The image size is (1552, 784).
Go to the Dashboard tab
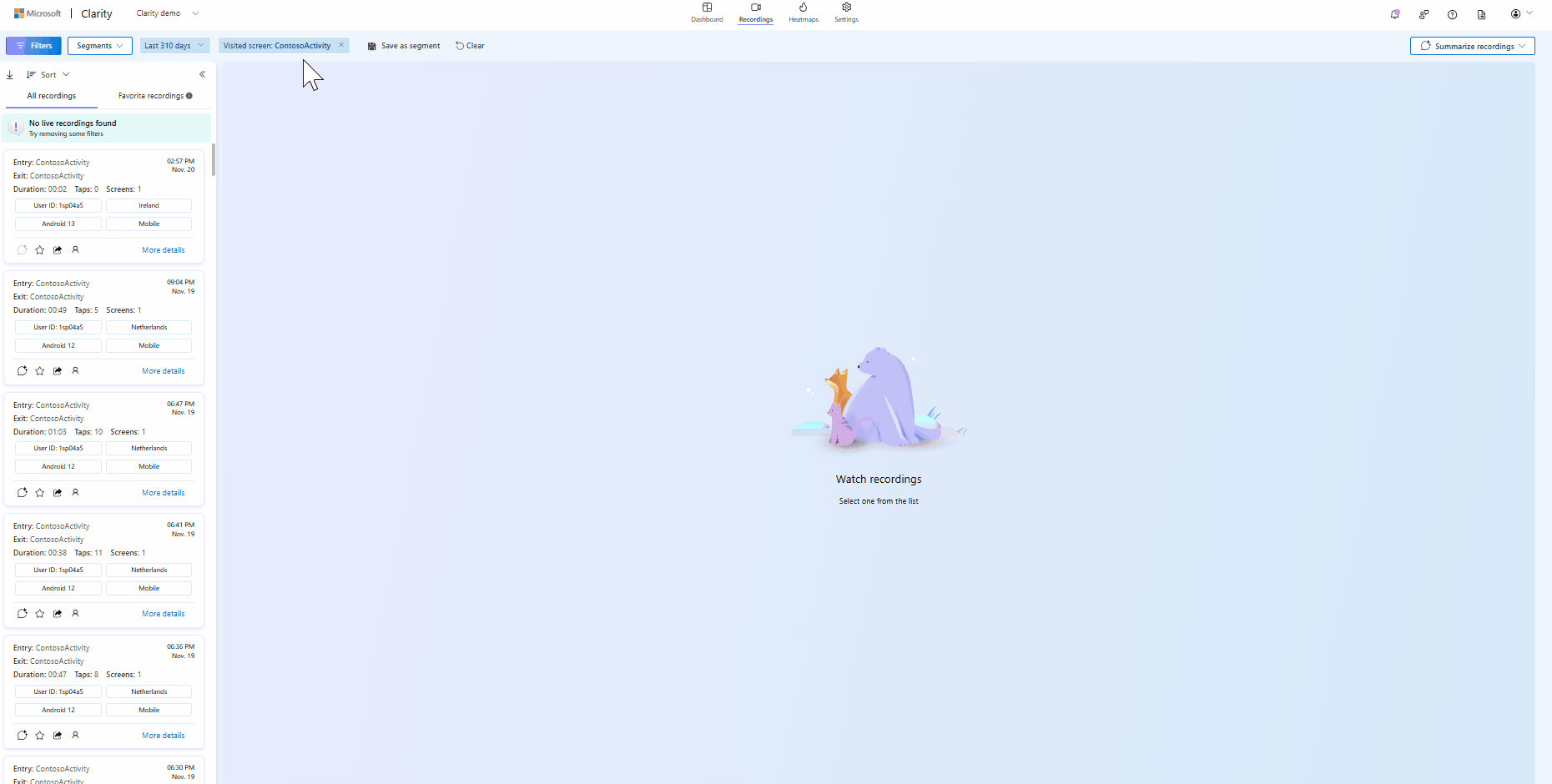[707, 13]
